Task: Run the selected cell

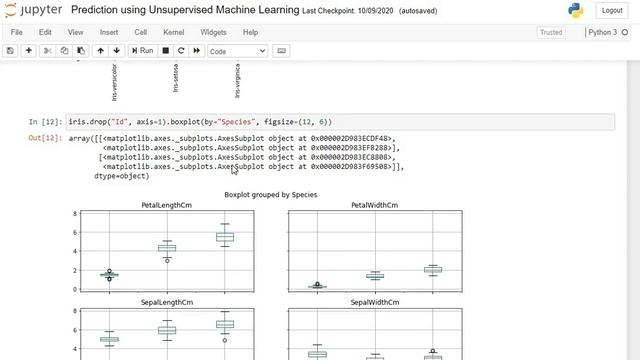Action: point(142,51)
